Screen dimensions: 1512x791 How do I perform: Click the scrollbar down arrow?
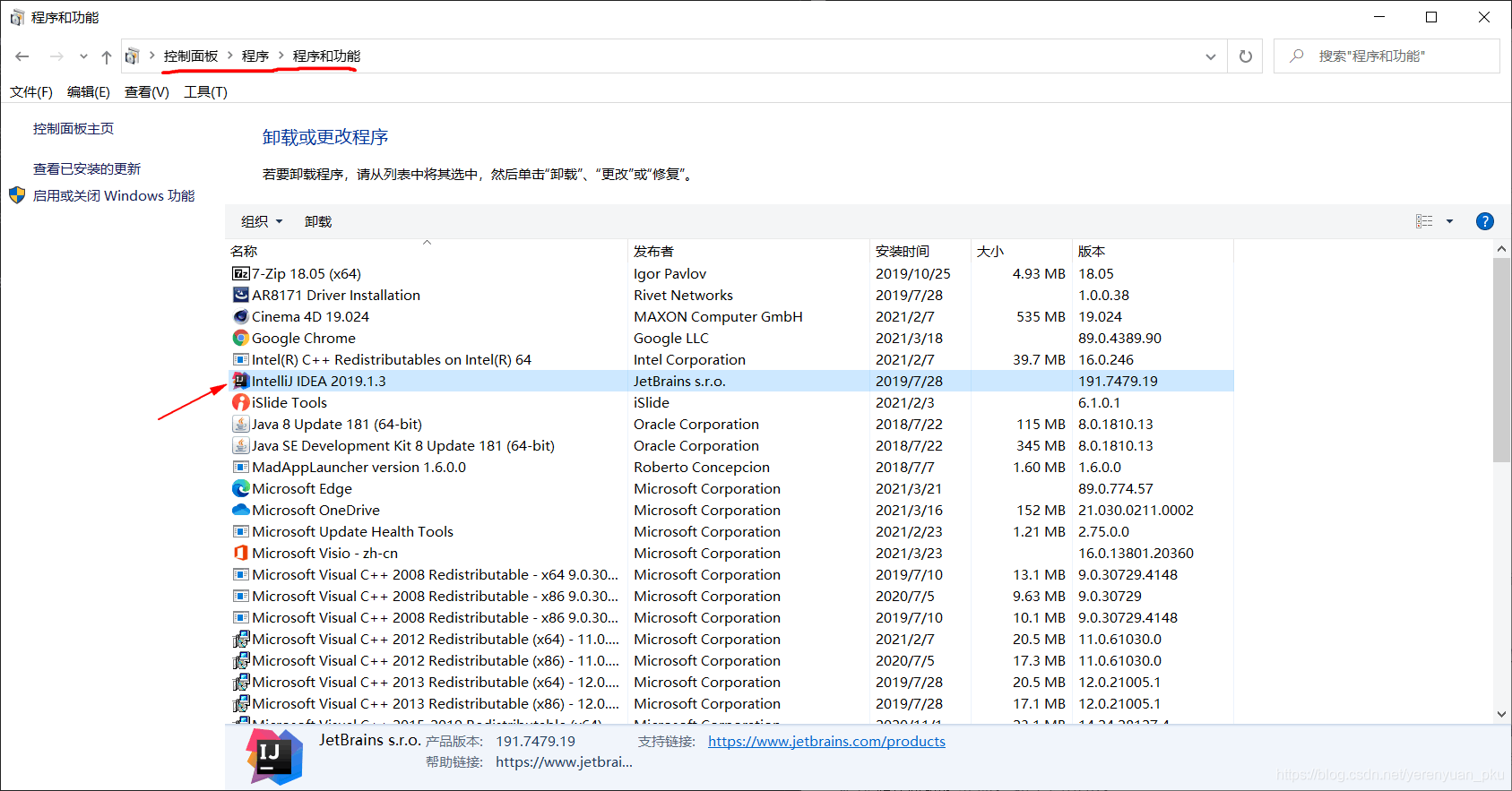1501,714
